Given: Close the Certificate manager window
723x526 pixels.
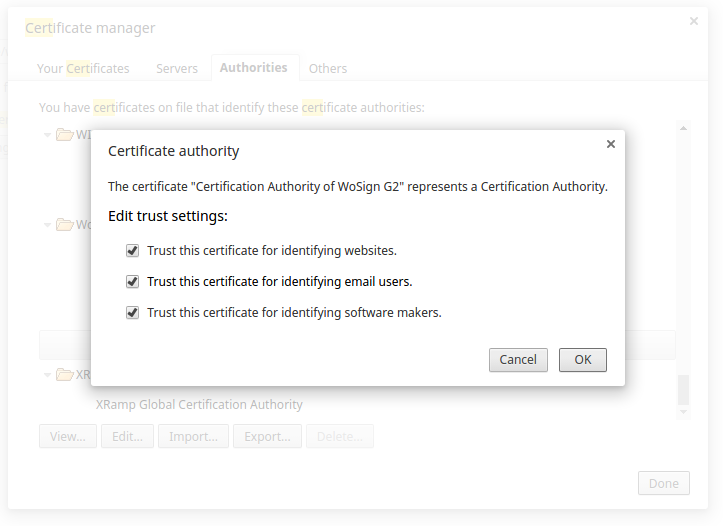Looking at the screenshot, I should tap(694, 21).
